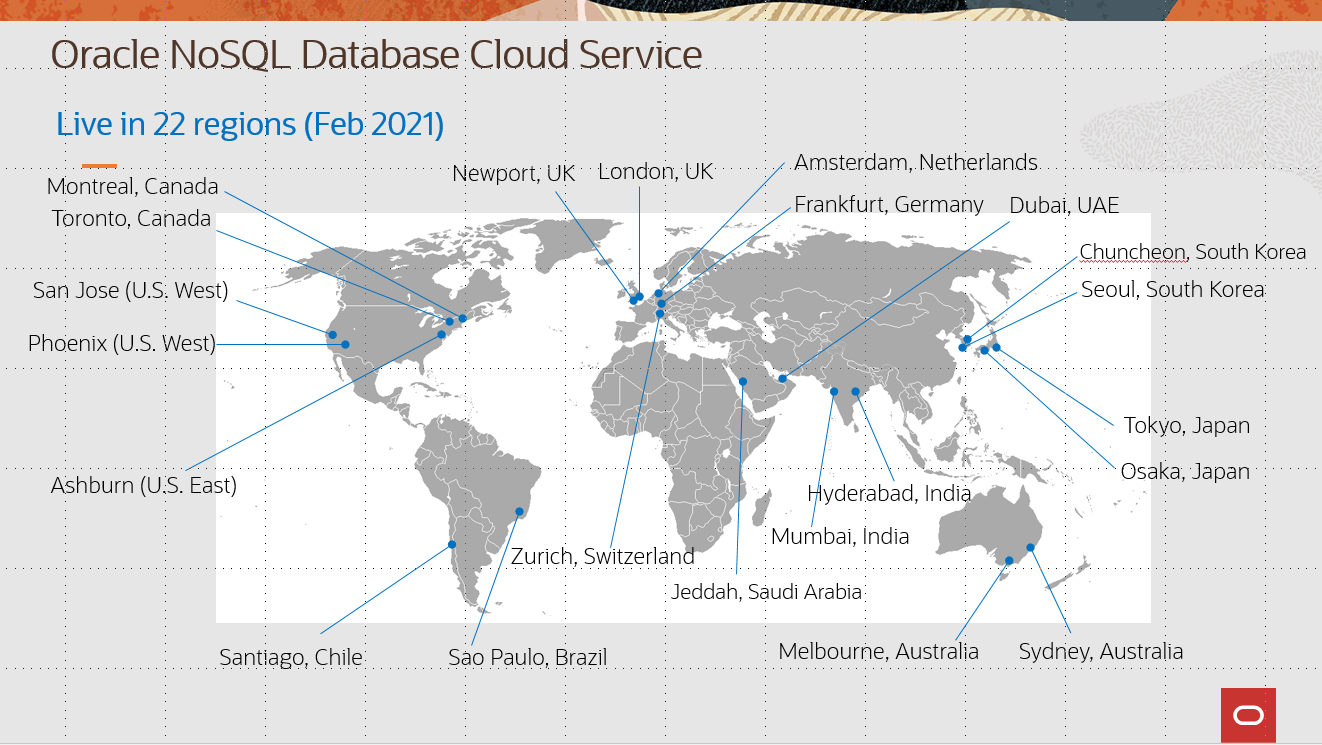This screenshot has width=1322, height=745.
Task: Click the "Jeddah, Saudi Arabia" label
Action: [766, 592]
